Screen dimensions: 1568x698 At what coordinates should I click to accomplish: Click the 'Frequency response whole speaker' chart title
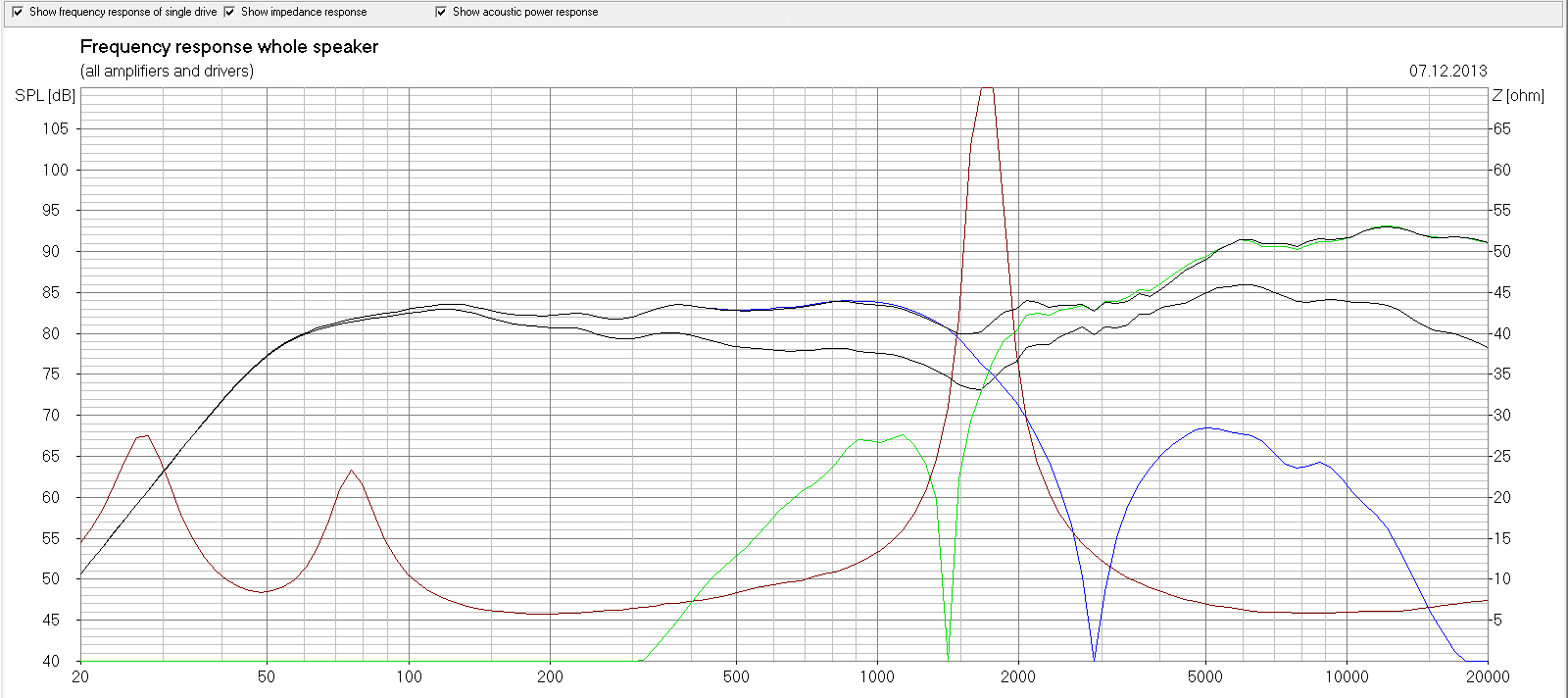pos(228,47)
